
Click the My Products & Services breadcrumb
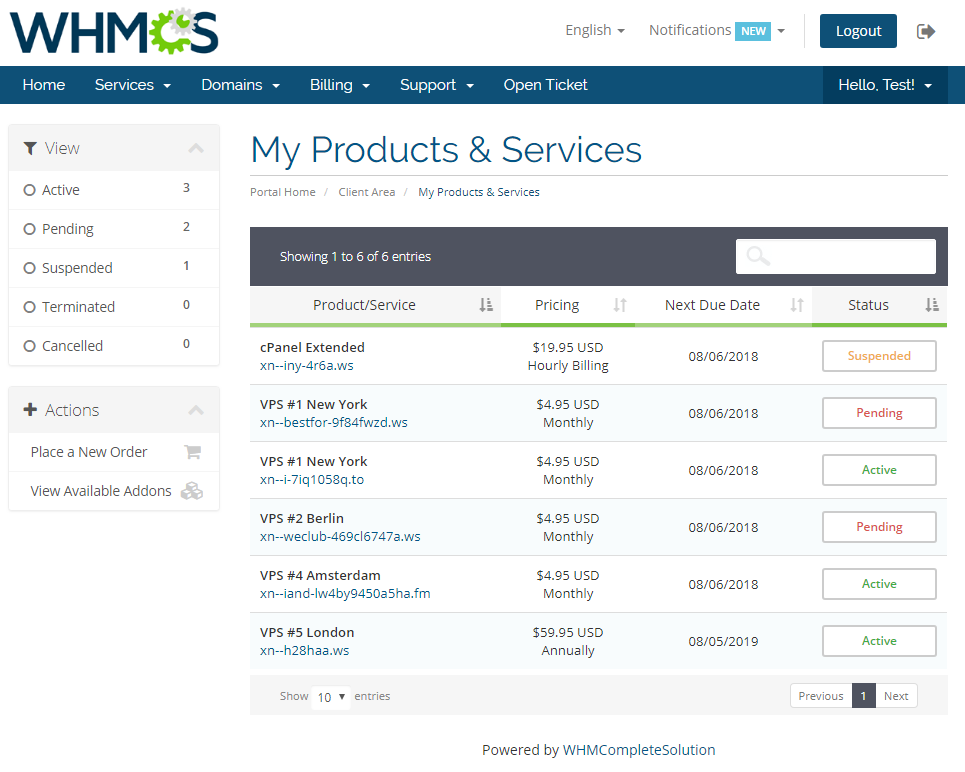click(x=479, y=192)
